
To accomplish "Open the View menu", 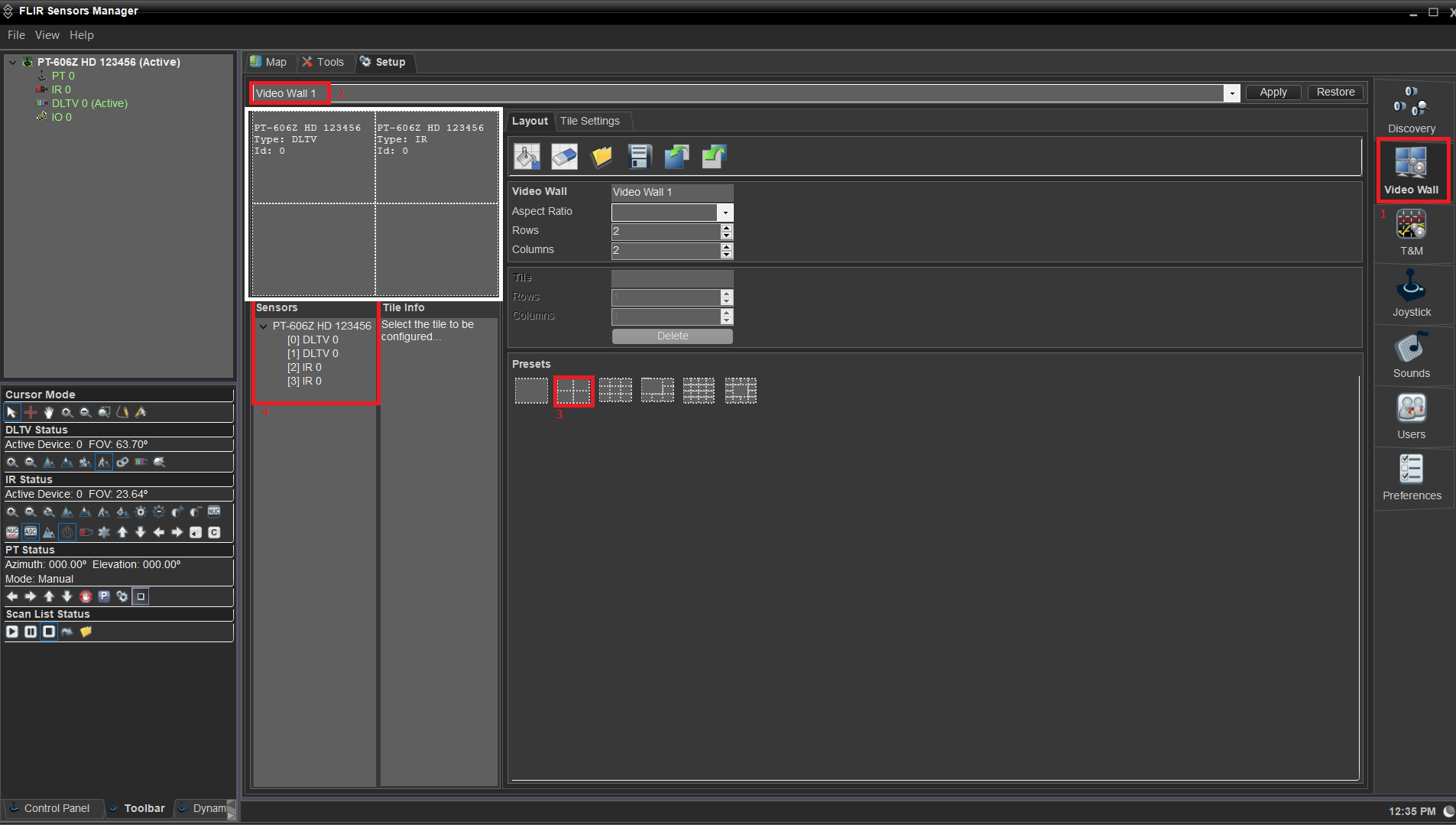I will click(47, 34).
